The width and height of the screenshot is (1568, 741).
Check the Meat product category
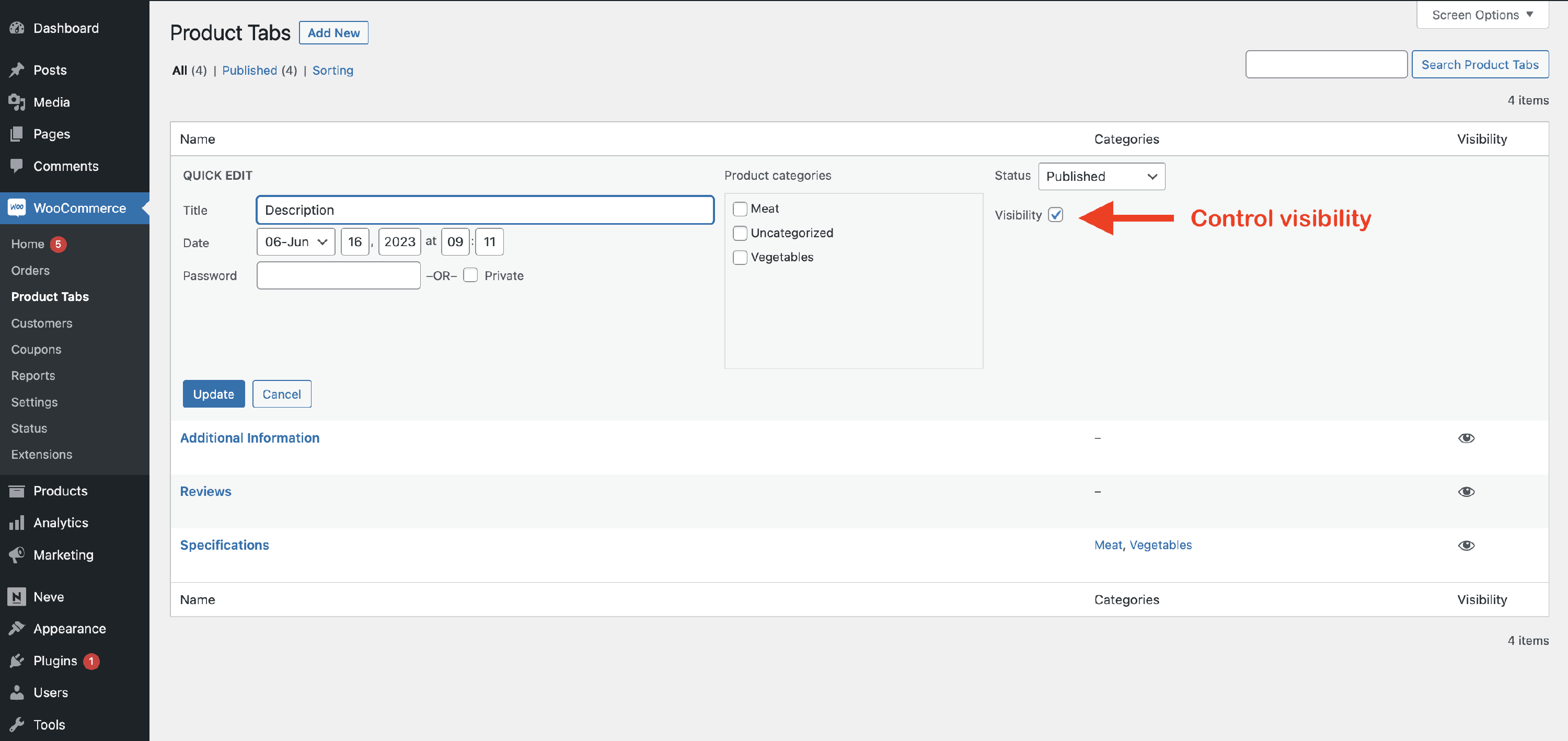coord(740,209)
